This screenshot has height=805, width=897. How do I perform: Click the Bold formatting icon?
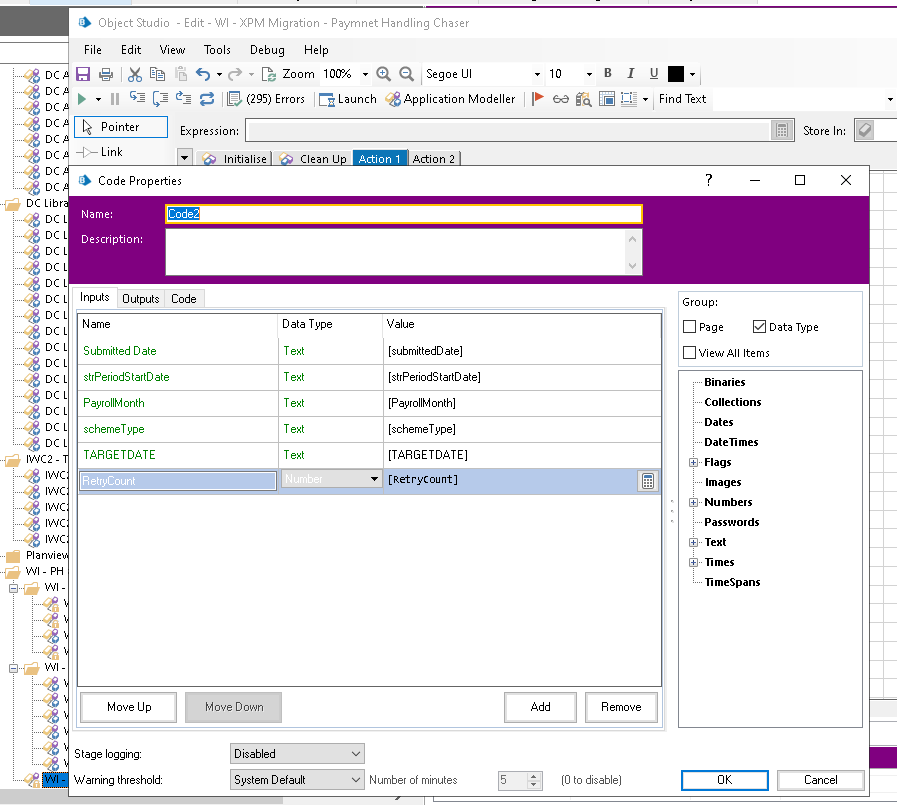click(x=608, y=74)
